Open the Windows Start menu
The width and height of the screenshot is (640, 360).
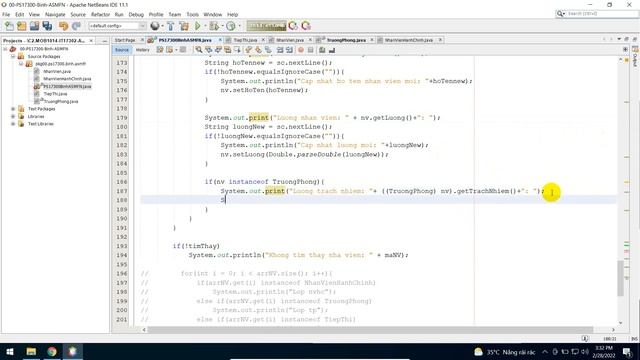tap(9, 351)
